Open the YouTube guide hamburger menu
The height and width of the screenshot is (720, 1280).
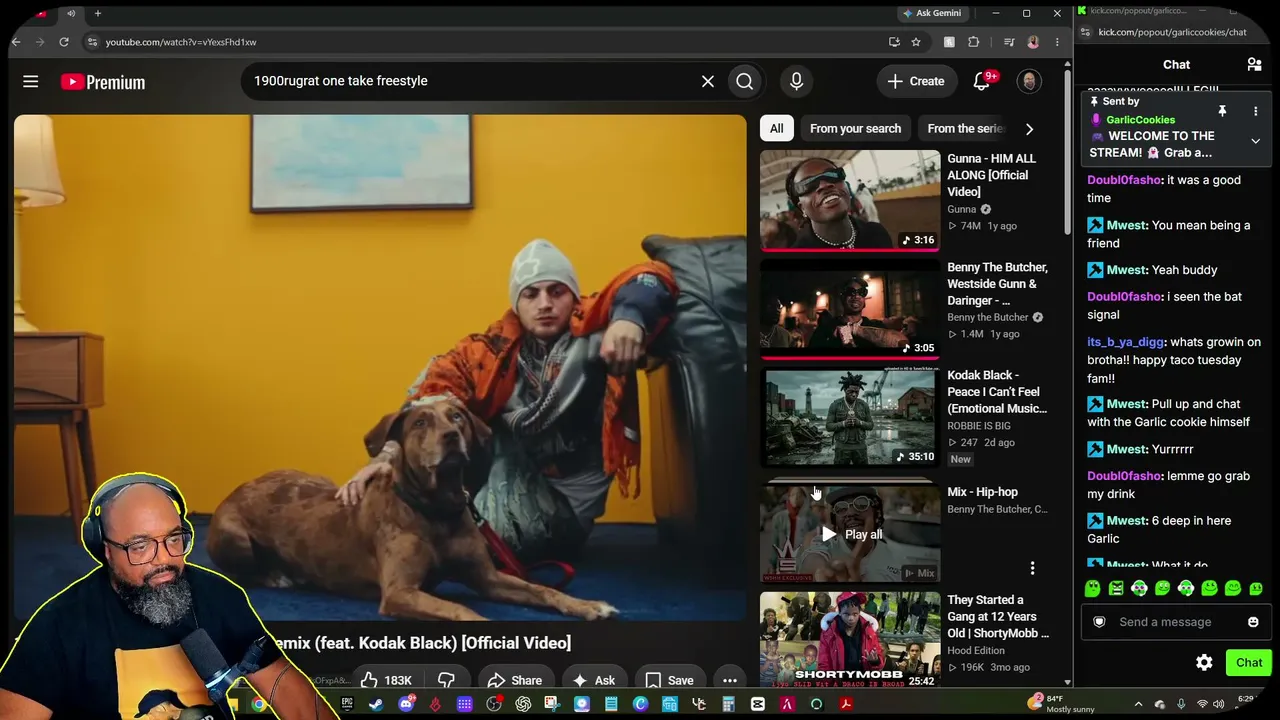[31, 81]
